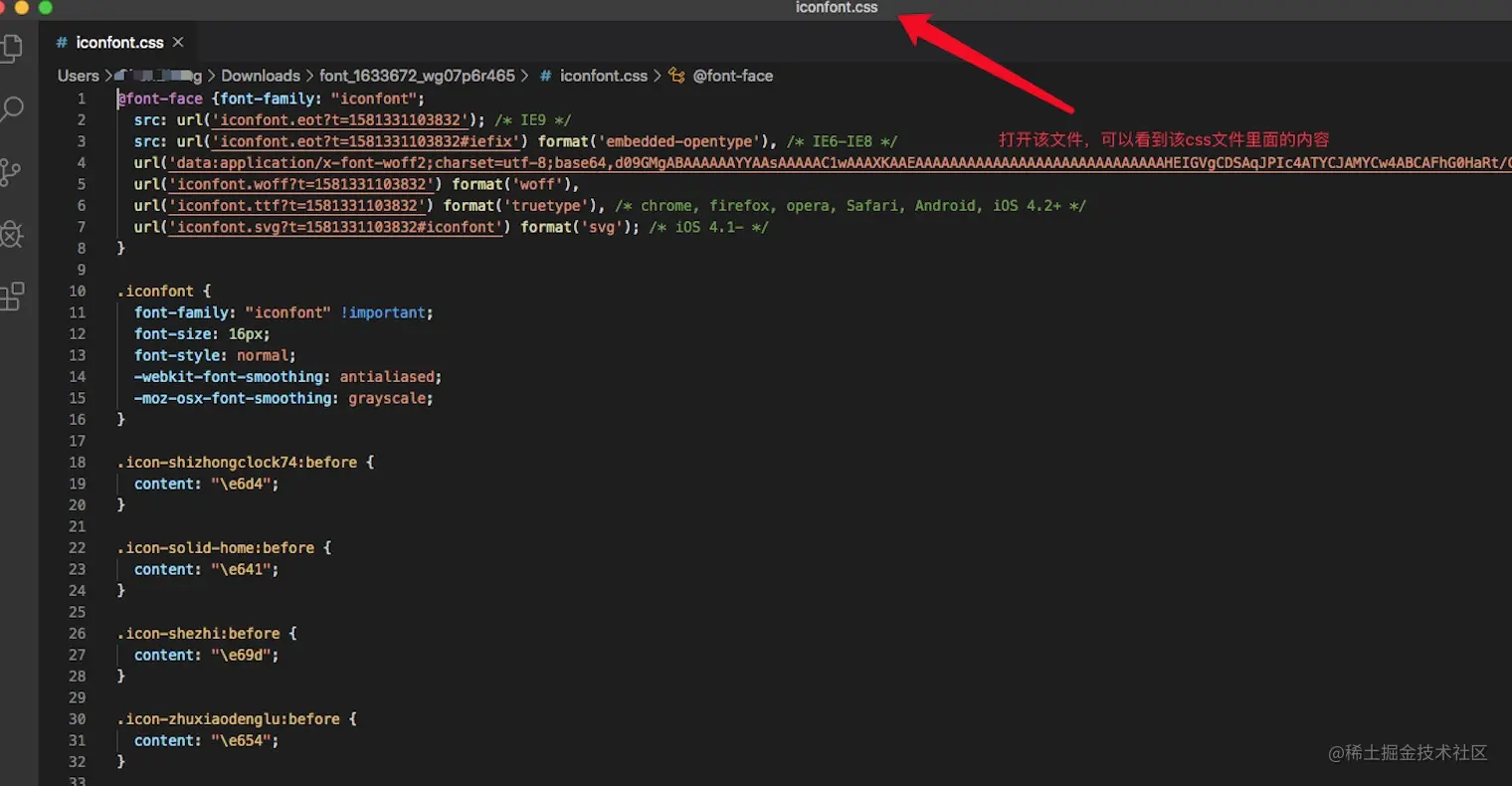Click the font-family property on line 11
Image resolution: width=1512 pixels, height=786 pixels.
tap(181, 312)
